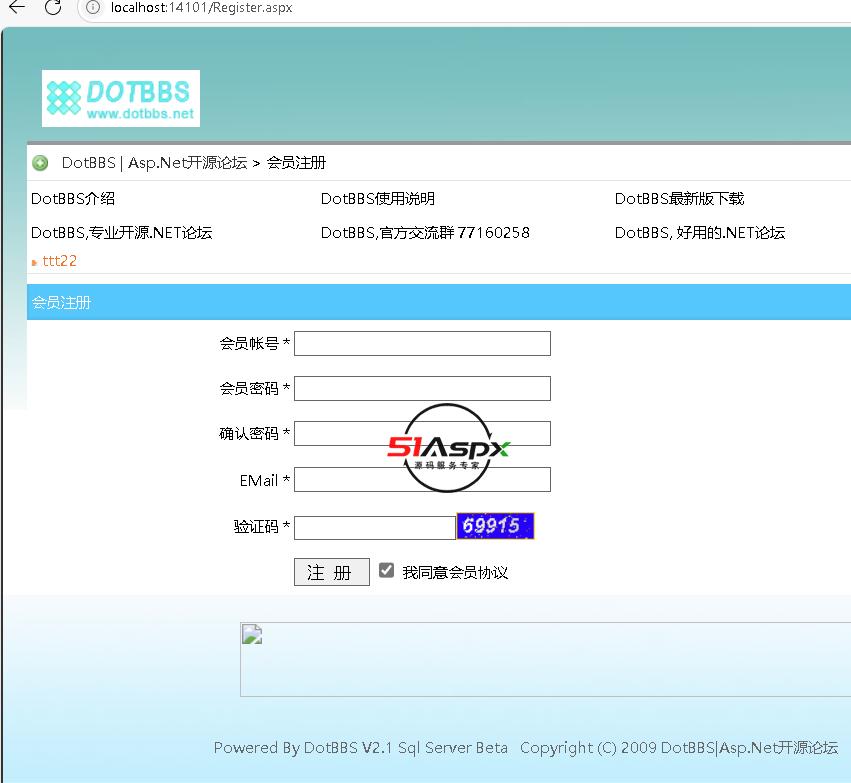Open the DotBBS最新版下载 link

point(679,199)
